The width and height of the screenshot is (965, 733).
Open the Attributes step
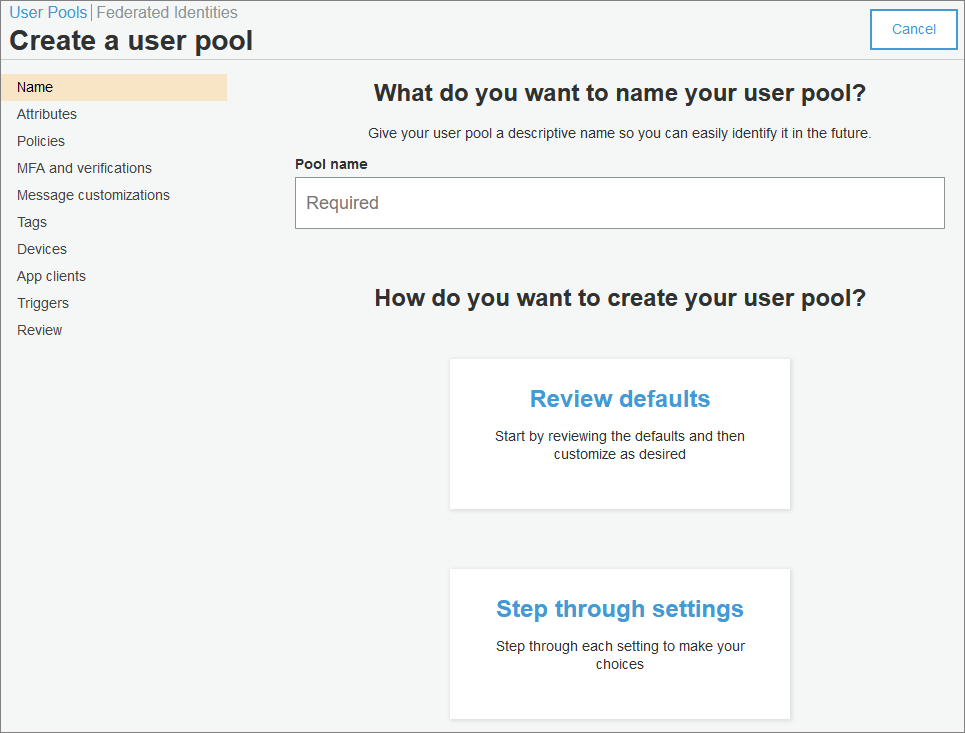pyautogui.click(x=47, y=114)
